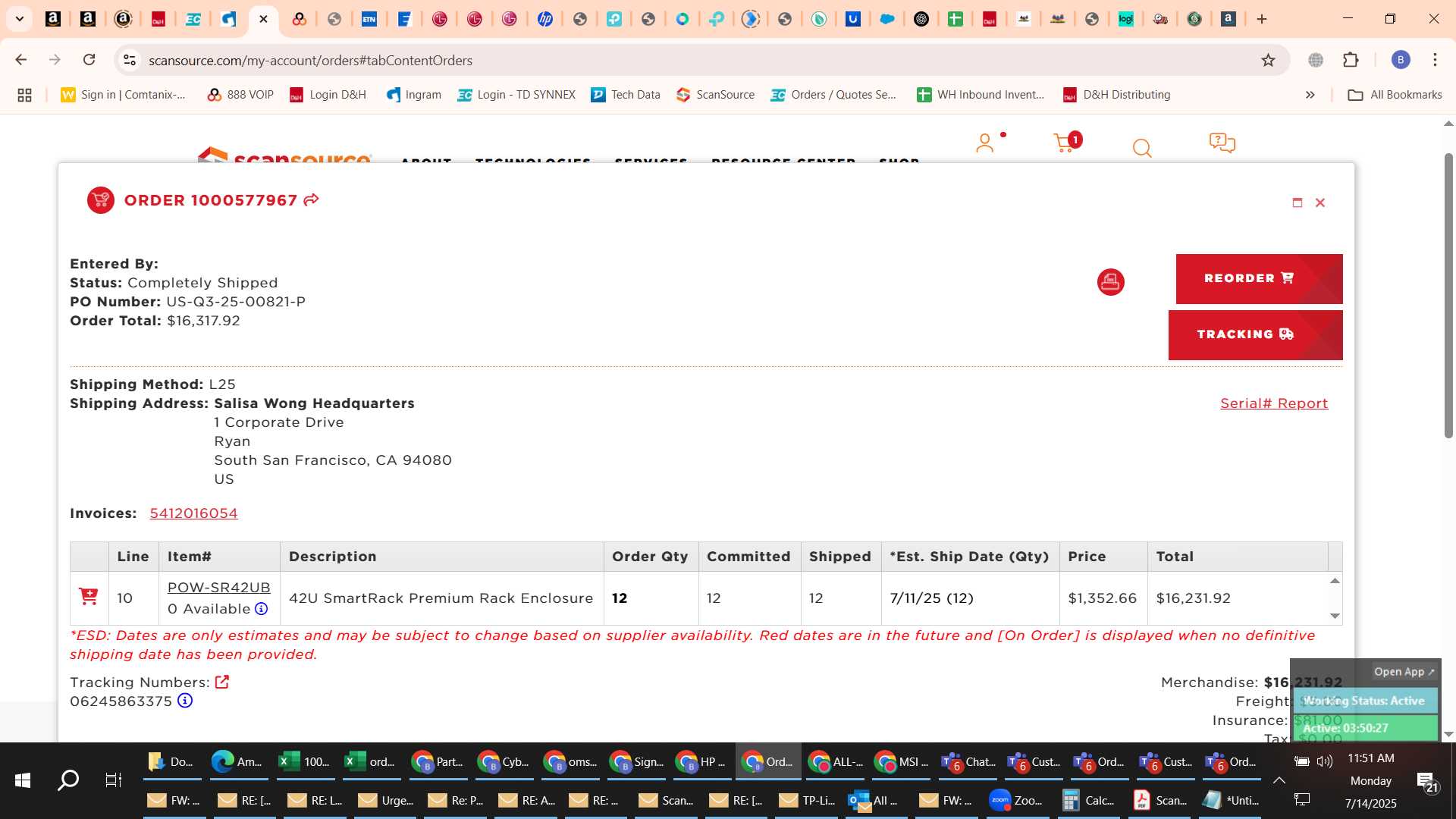Show hidden system tray icons
Viewport: 1456px width, 819px height.
tap(1279, 780)
